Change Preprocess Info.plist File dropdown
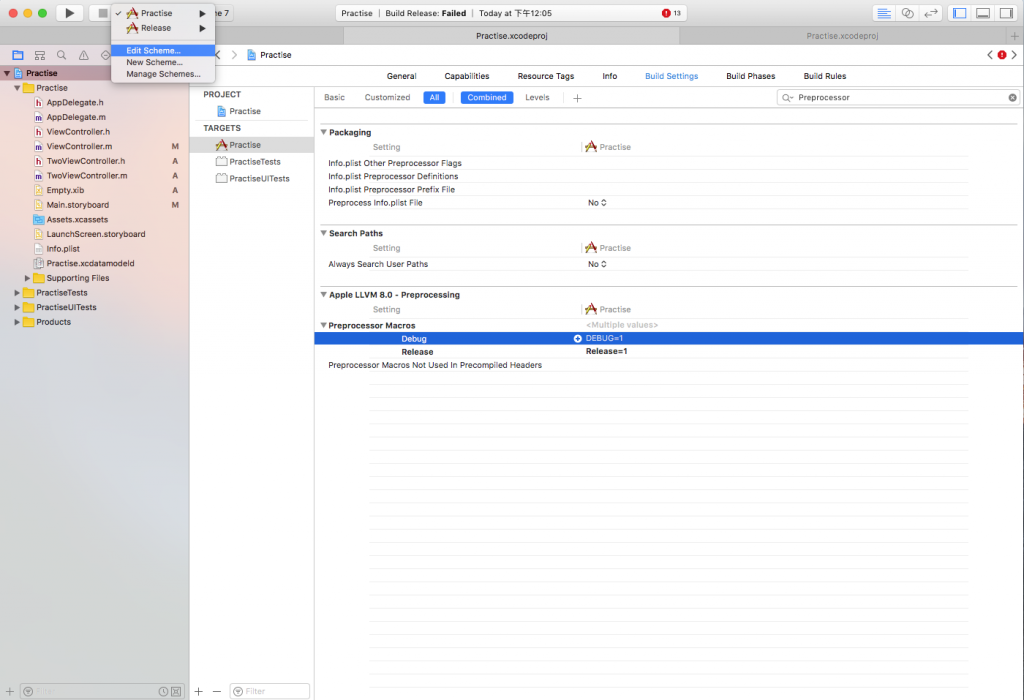This screenshot has width=1024, height=700. coord(597,202)
